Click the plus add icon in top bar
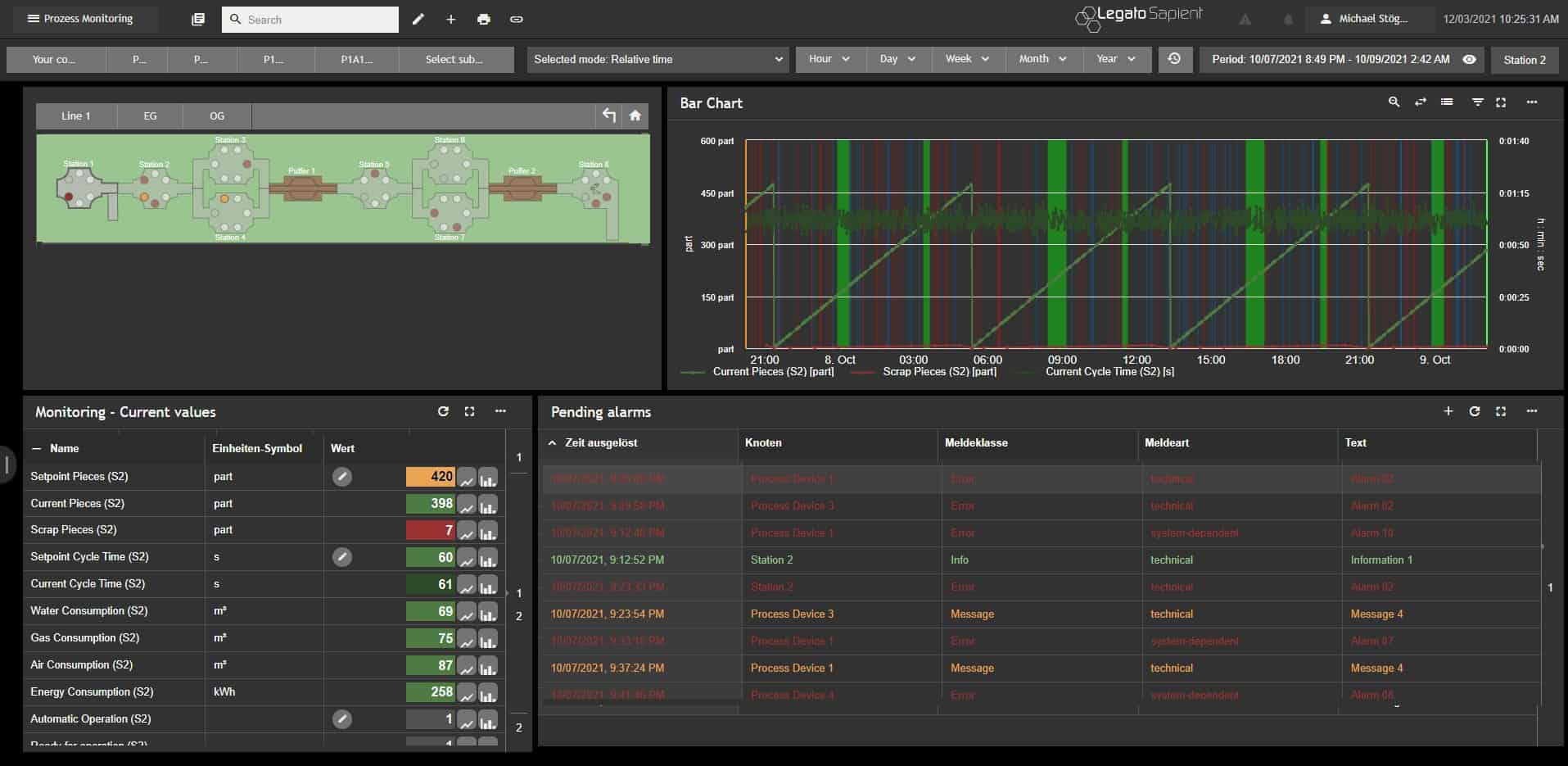The height and width of the screenshot is (766, 1568). [450, 19]
